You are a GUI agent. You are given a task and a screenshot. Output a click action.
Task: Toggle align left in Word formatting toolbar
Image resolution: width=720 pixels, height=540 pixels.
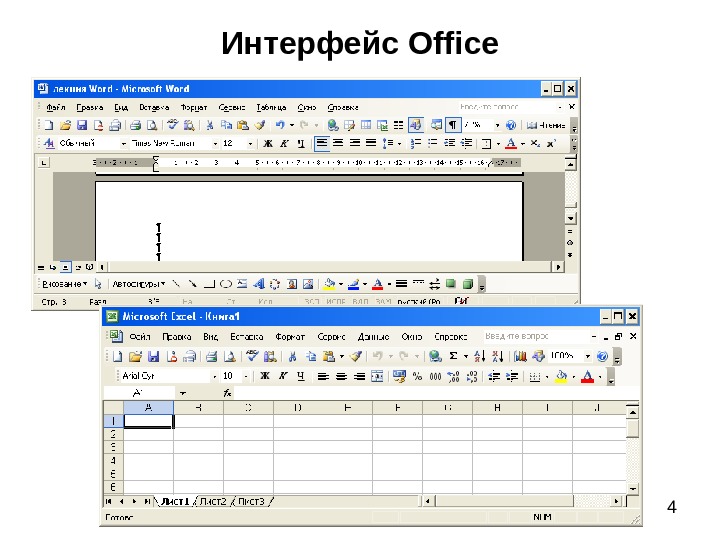pyautogui.click(x=321, y=143)
